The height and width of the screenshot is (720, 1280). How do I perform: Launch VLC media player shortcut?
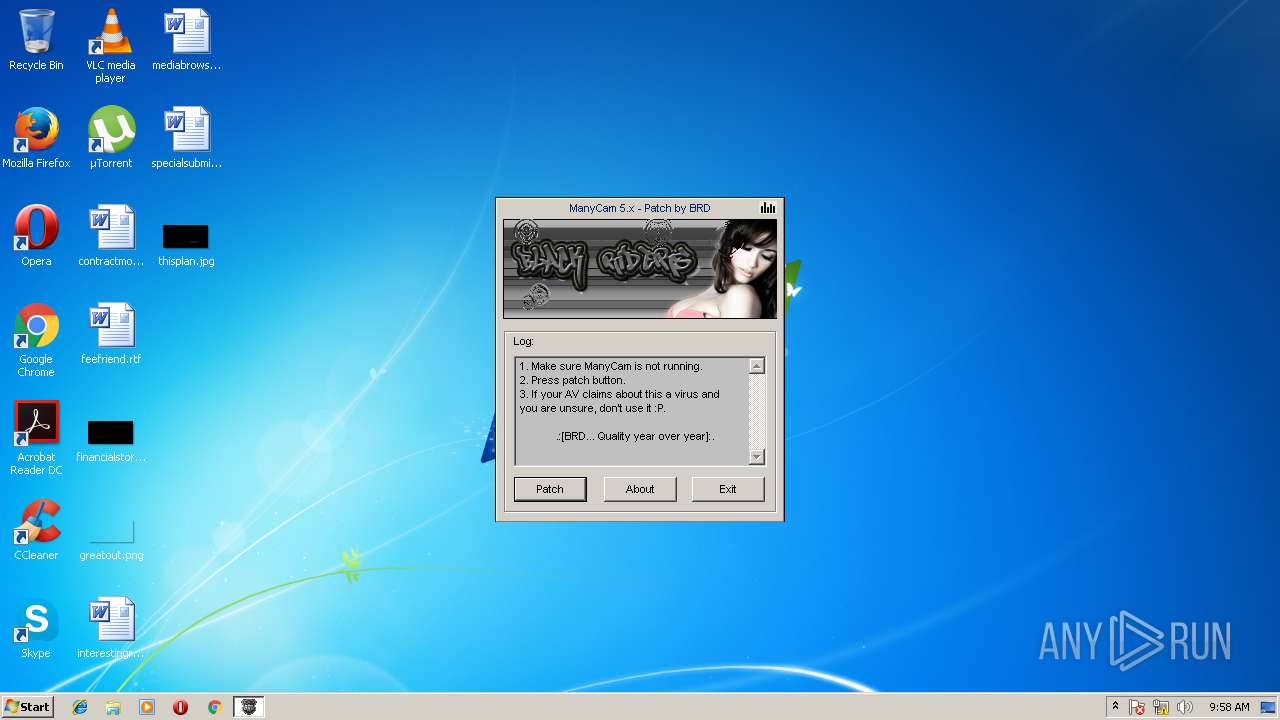(x=111, y=46)
